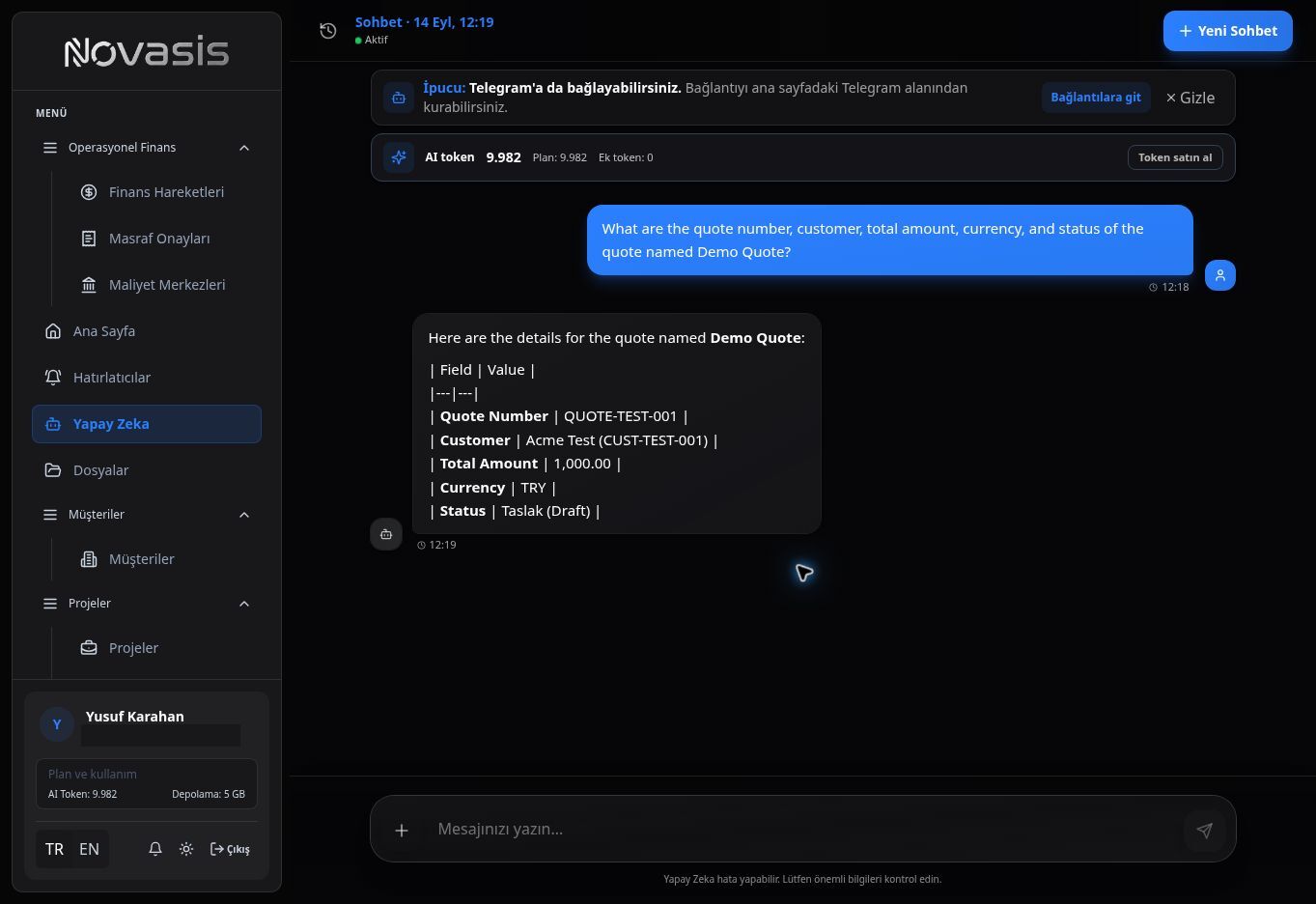Click the send message paper plane icon
The image size is (1316, 904).
[1204, 830]
